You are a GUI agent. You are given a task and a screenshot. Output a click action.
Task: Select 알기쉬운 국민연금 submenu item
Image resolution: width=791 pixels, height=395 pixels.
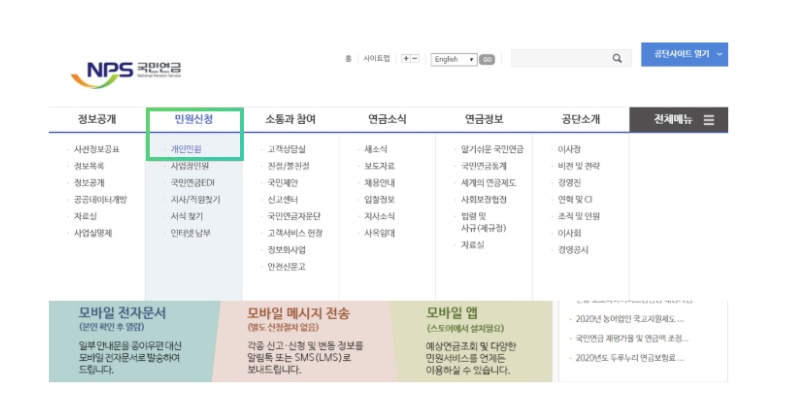point(492,149)
